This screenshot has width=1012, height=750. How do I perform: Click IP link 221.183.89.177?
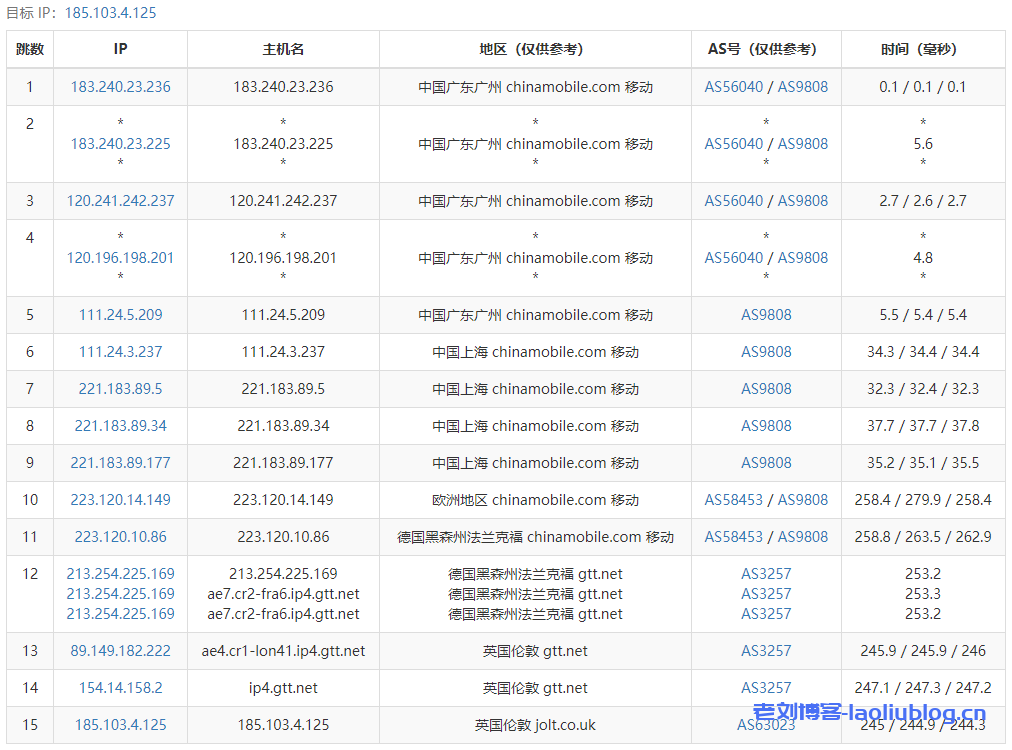120,463
